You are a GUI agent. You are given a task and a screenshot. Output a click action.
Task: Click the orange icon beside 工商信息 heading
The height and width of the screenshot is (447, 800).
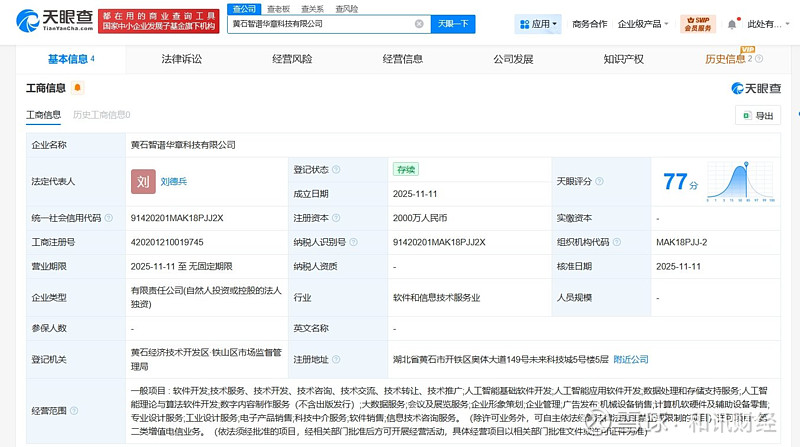[x=78, y=88]
